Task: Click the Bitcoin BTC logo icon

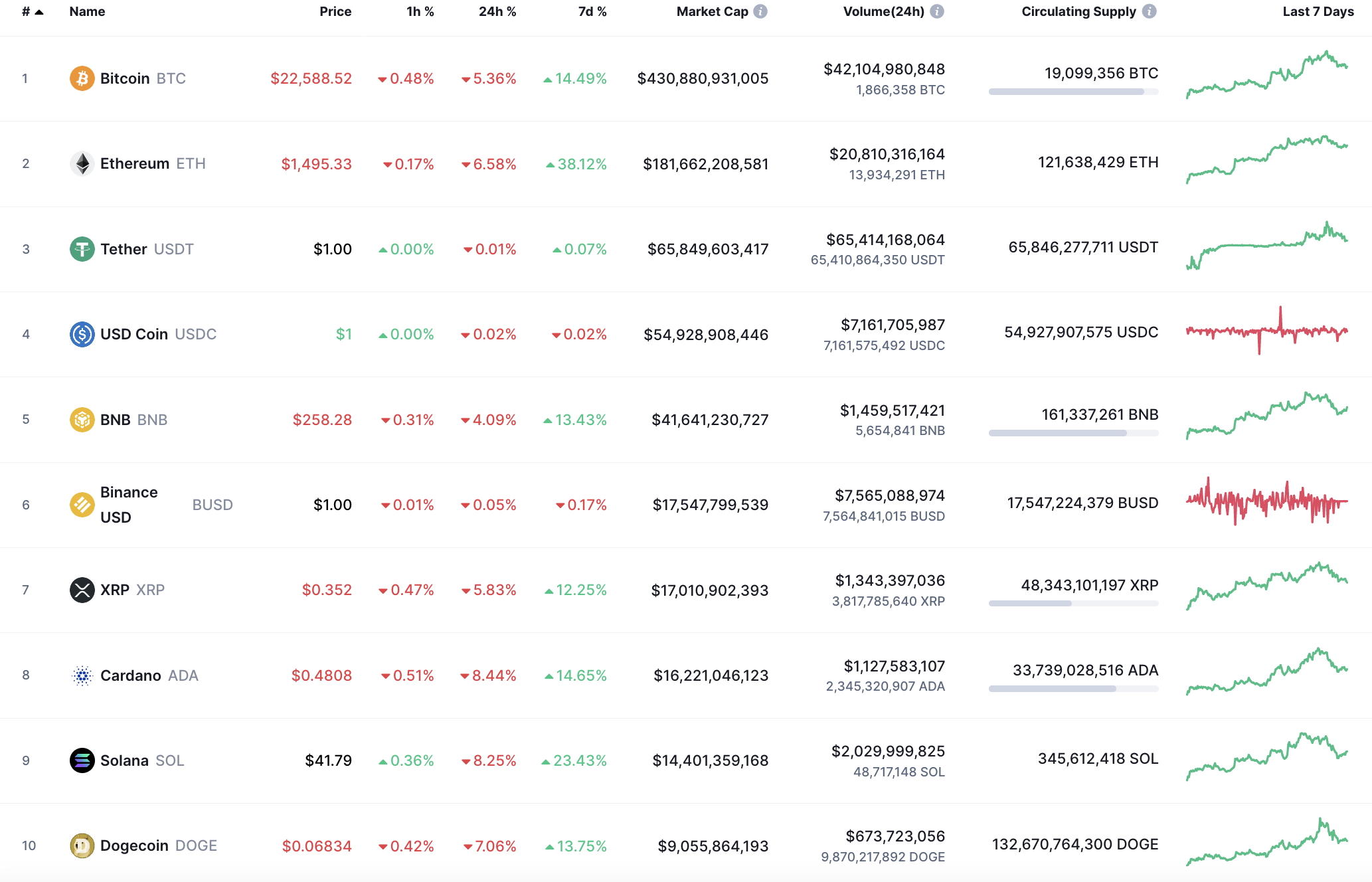Action: (82, 78)
